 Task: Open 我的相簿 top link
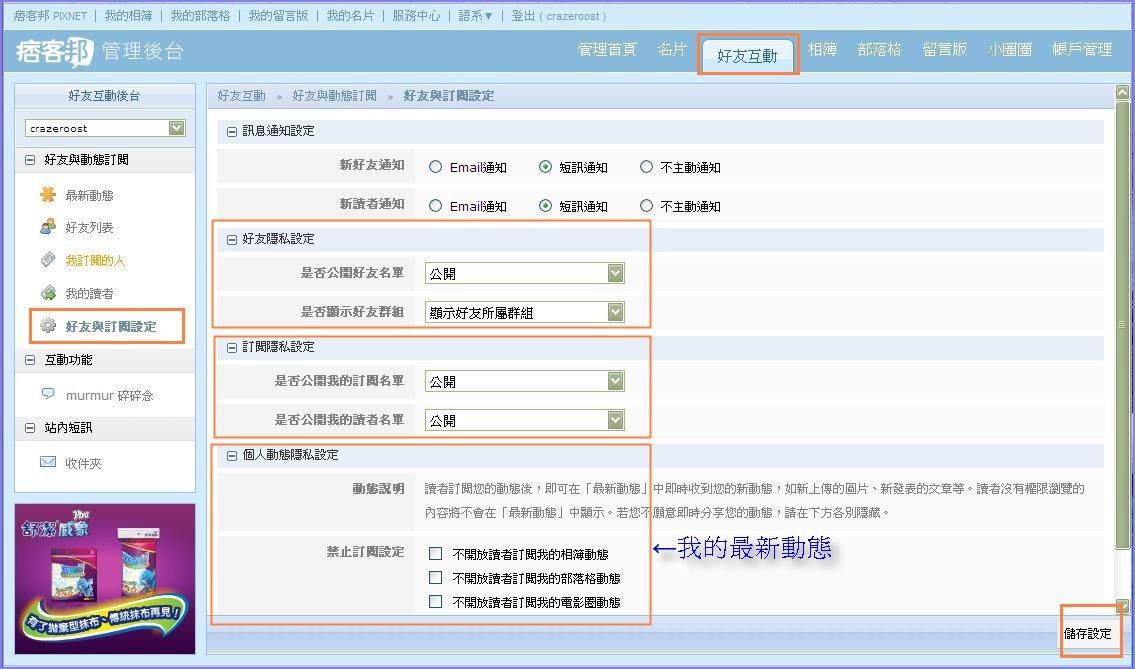[x=129, y=15]
